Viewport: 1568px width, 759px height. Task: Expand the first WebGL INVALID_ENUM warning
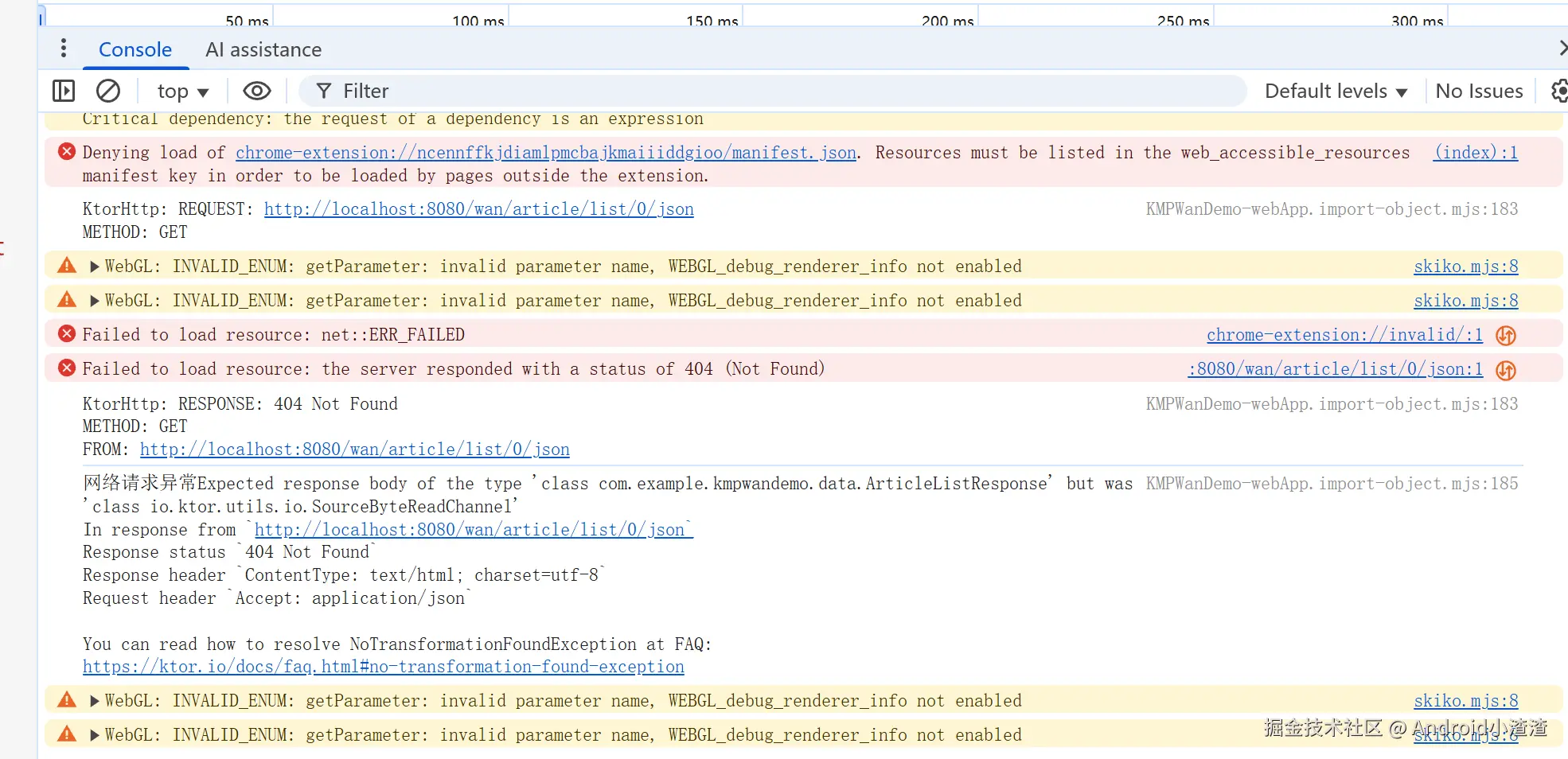[x=95, y=267]
